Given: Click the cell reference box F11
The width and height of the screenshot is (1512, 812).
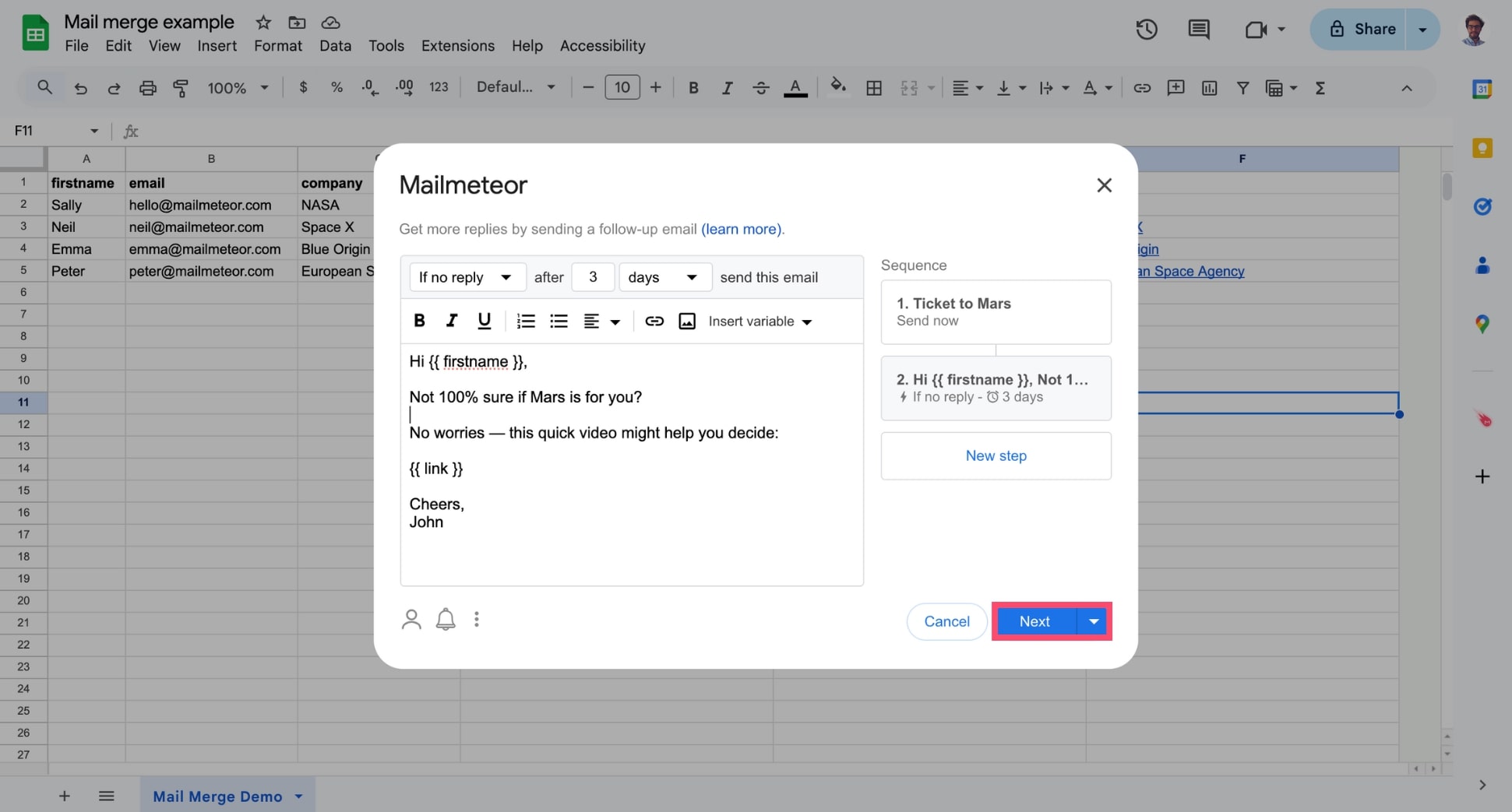Looking at the screenshot, I should coord(56,131).
